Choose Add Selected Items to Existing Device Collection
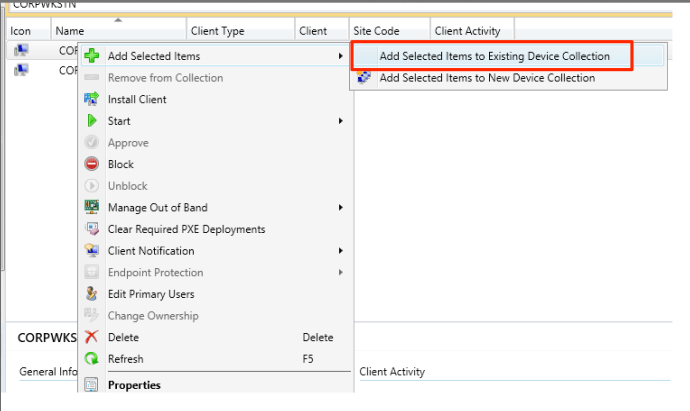690x411 pixels. pyautogui.click(x=508, y=56)
